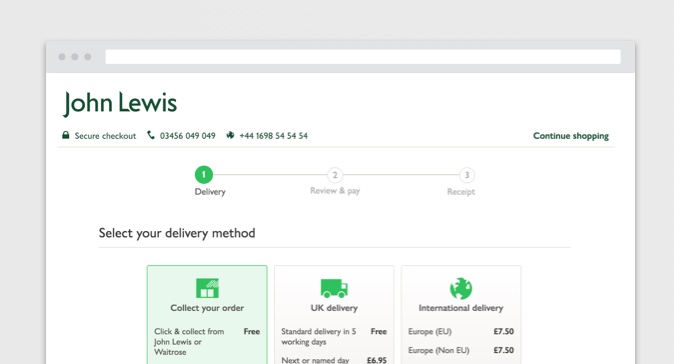The image size is (674, 364).
Task: Click the £7.50 price for Europe (EU)
Action: point(503,331)
